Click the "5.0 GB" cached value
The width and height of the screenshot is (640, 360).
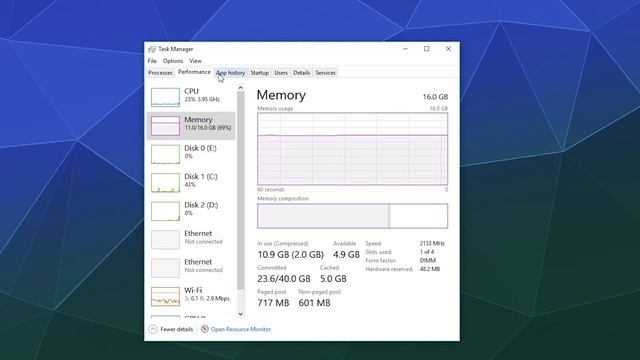[x=333, y=278]
